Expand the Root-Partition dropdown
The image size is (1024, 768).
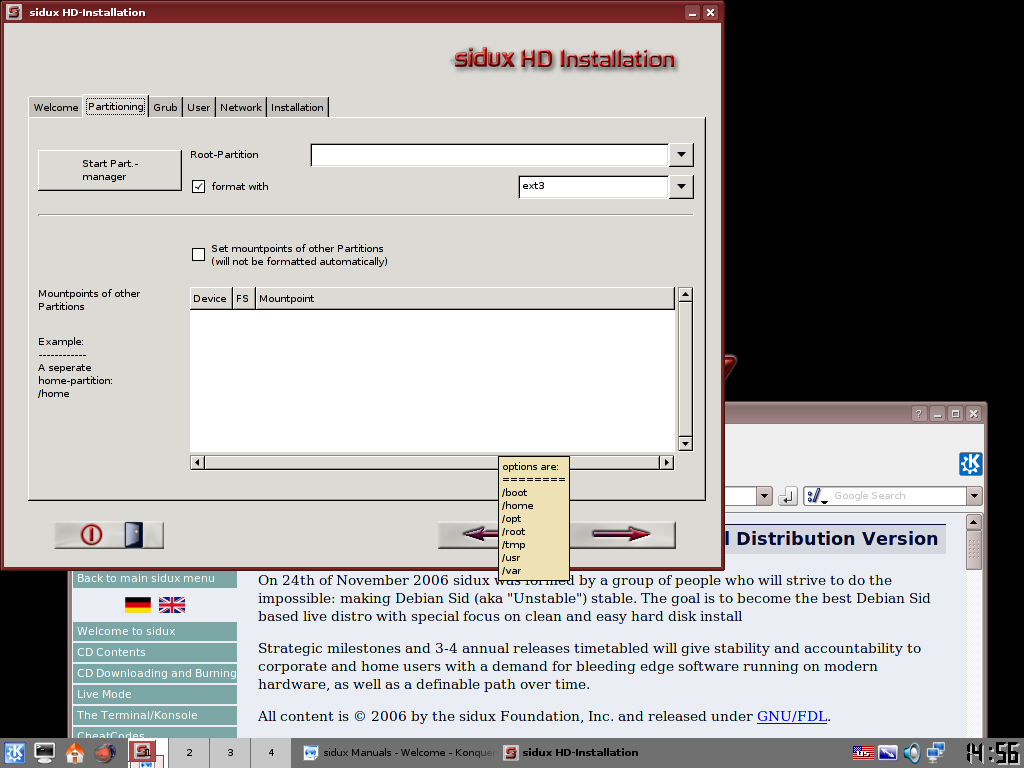tap(681, 155)
